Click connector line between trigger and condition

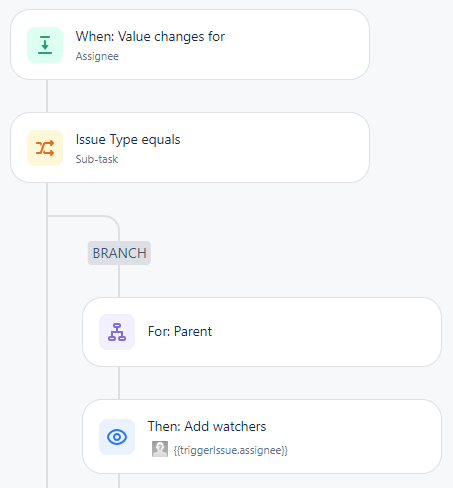click(x=47, y=96)
